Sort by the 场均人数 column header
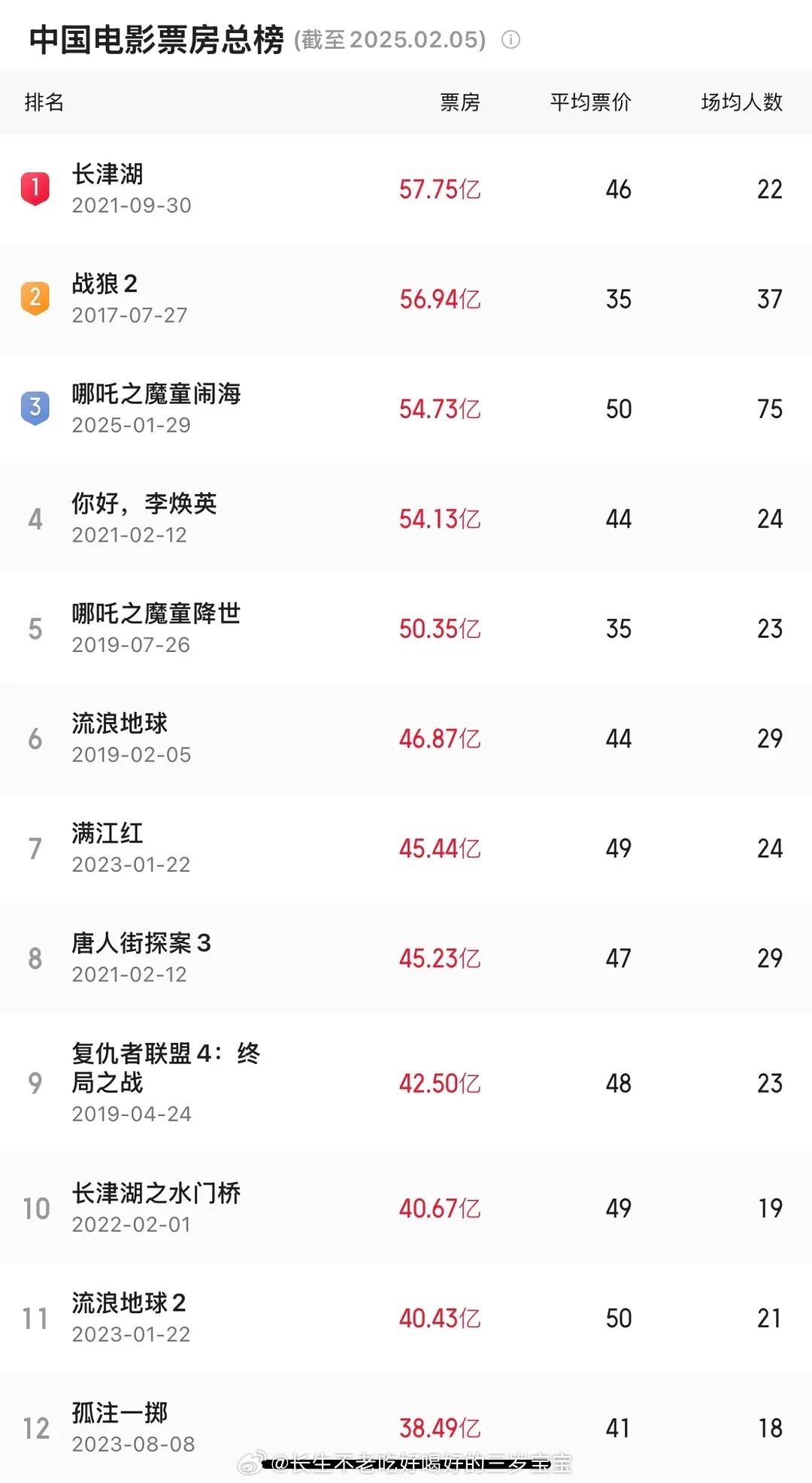The image size is (812, 1483). pos(741,102)
